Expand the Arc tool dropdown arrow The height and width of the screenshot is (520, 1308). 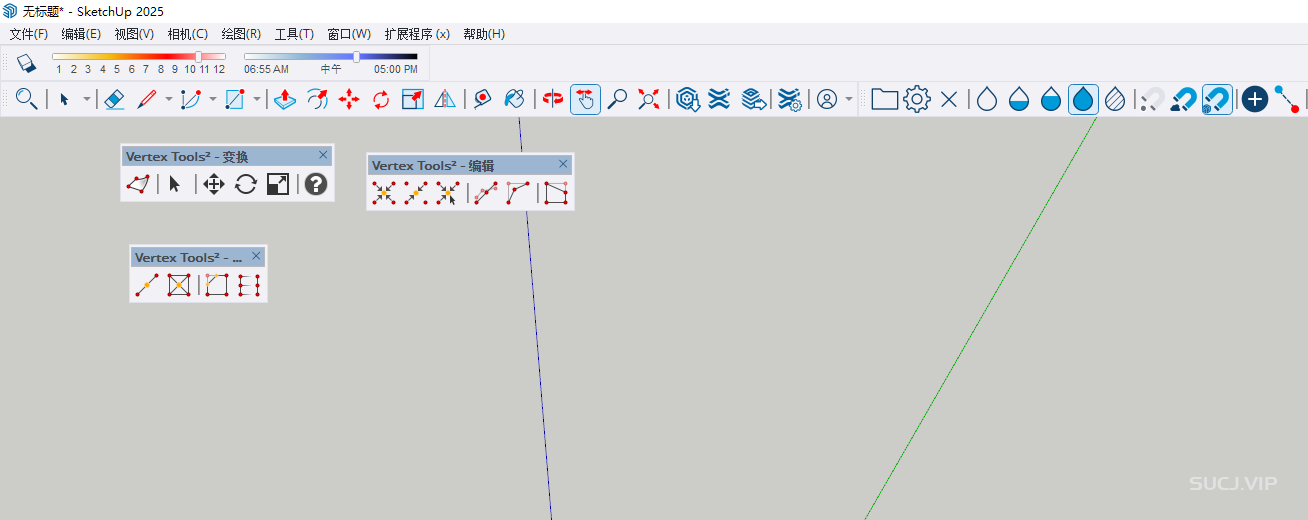tap(213, 99)
